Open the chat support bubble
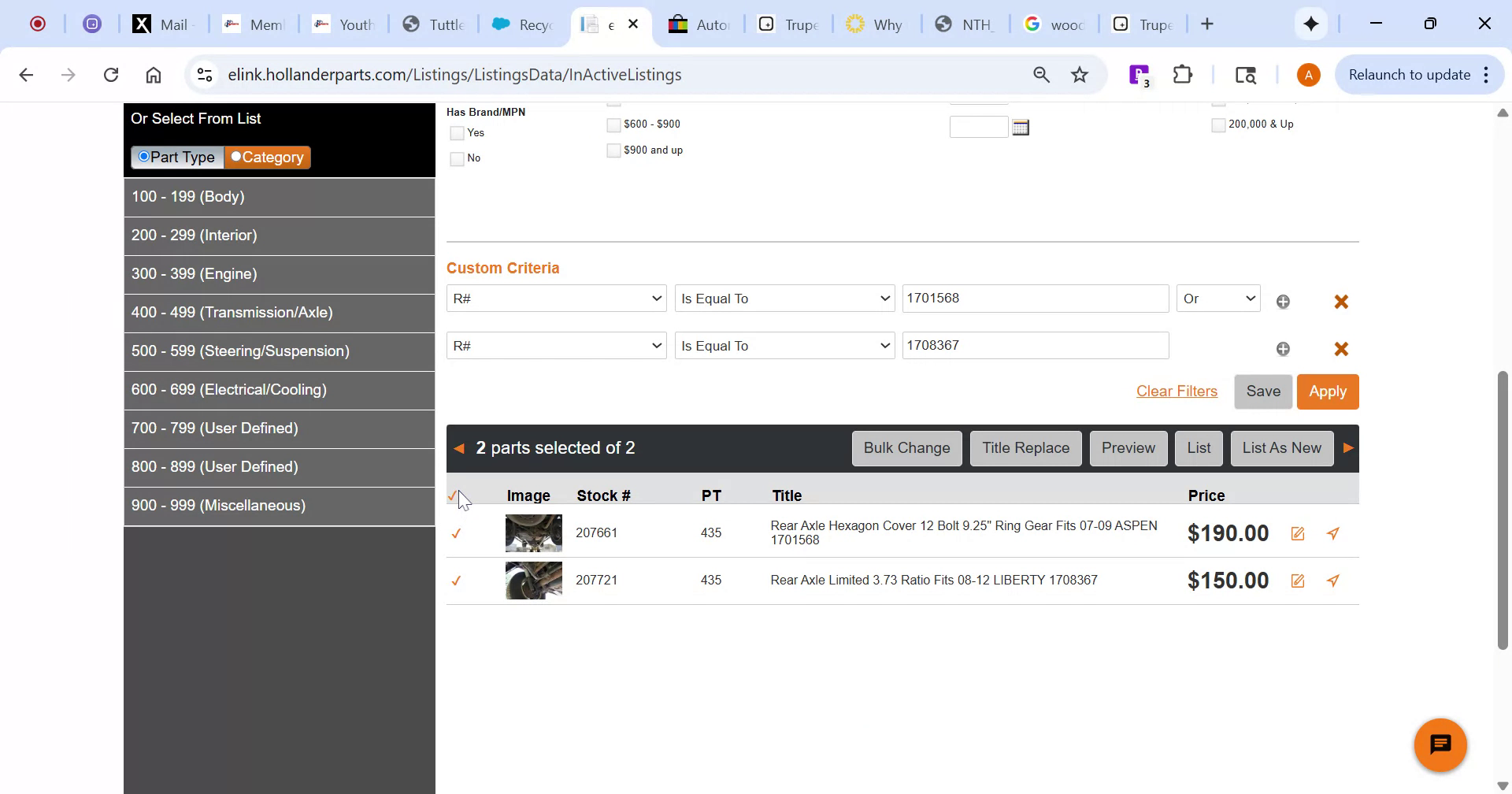Viewport: 1512px width, 794px height. pos(1440,744)
